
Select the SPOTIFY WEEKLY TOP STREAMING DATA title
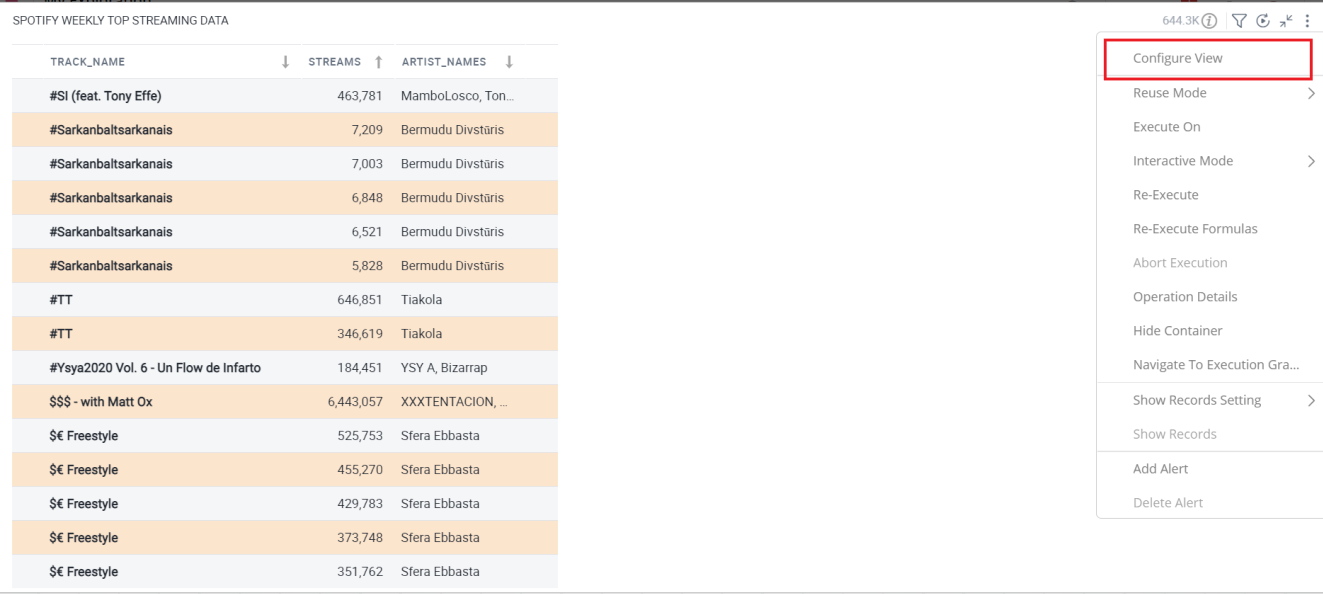tap(120, 21)
